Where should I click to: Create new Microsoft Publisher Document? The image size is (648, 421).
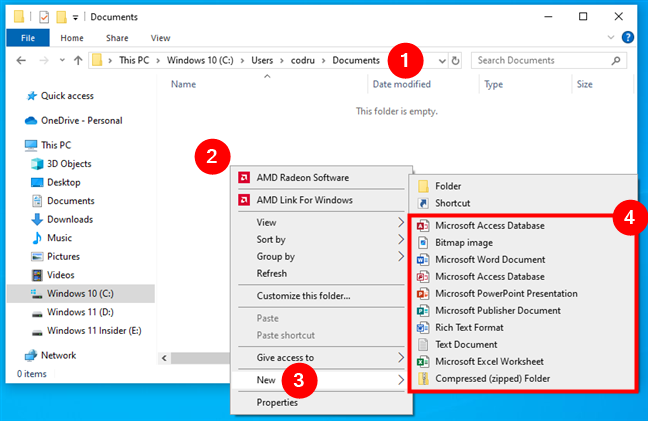click(x=522, y=311)
